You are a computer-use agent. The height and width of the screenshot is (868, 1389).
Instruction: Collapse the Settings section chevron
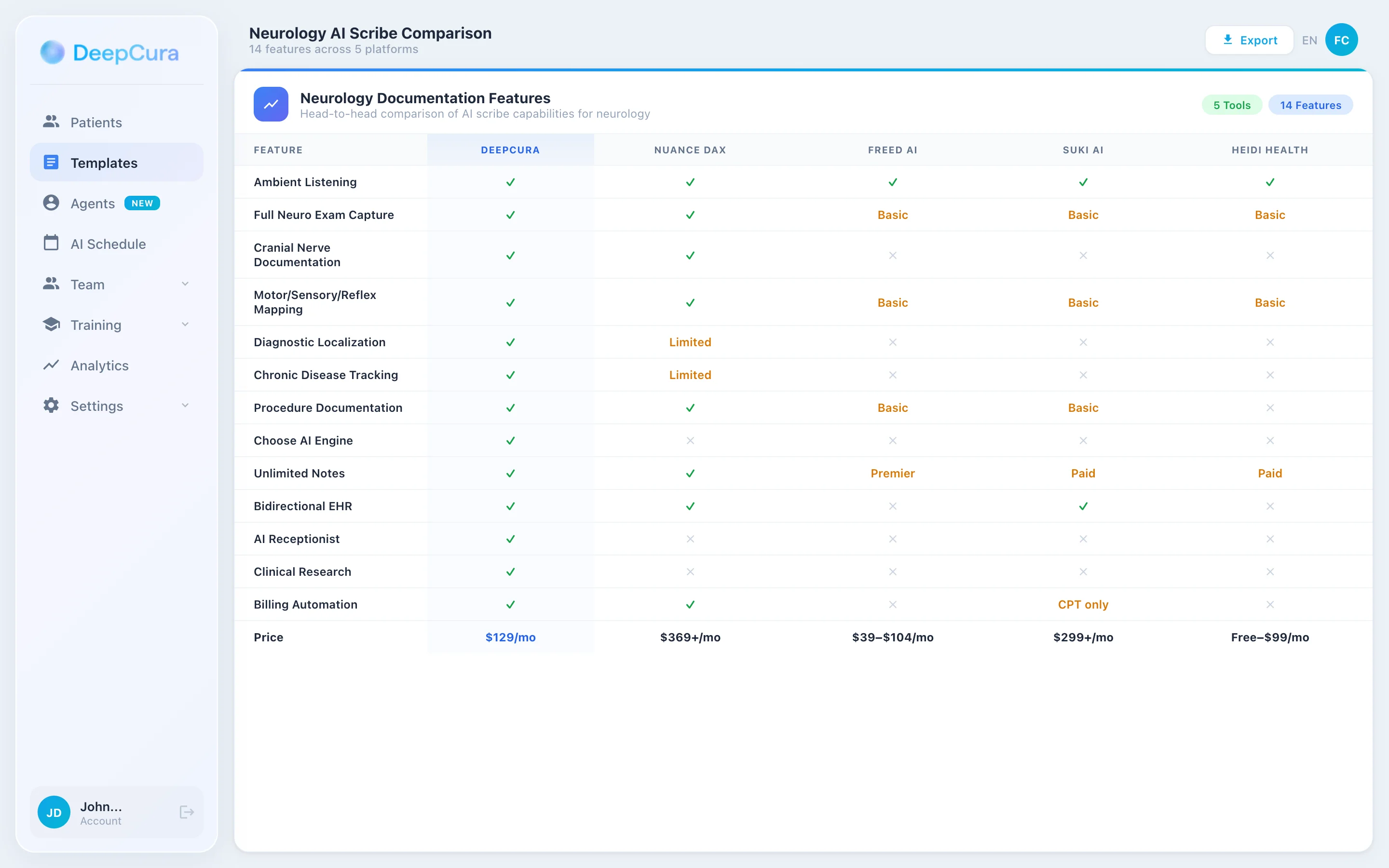coord(185,405)
